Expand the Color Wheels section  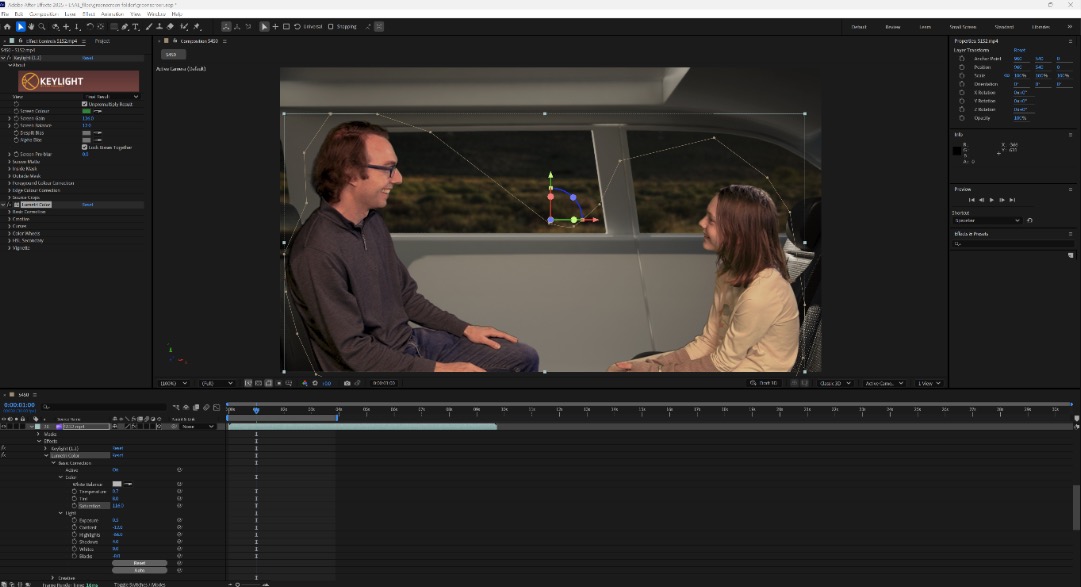pyautogui.click(x=10, y=233)
